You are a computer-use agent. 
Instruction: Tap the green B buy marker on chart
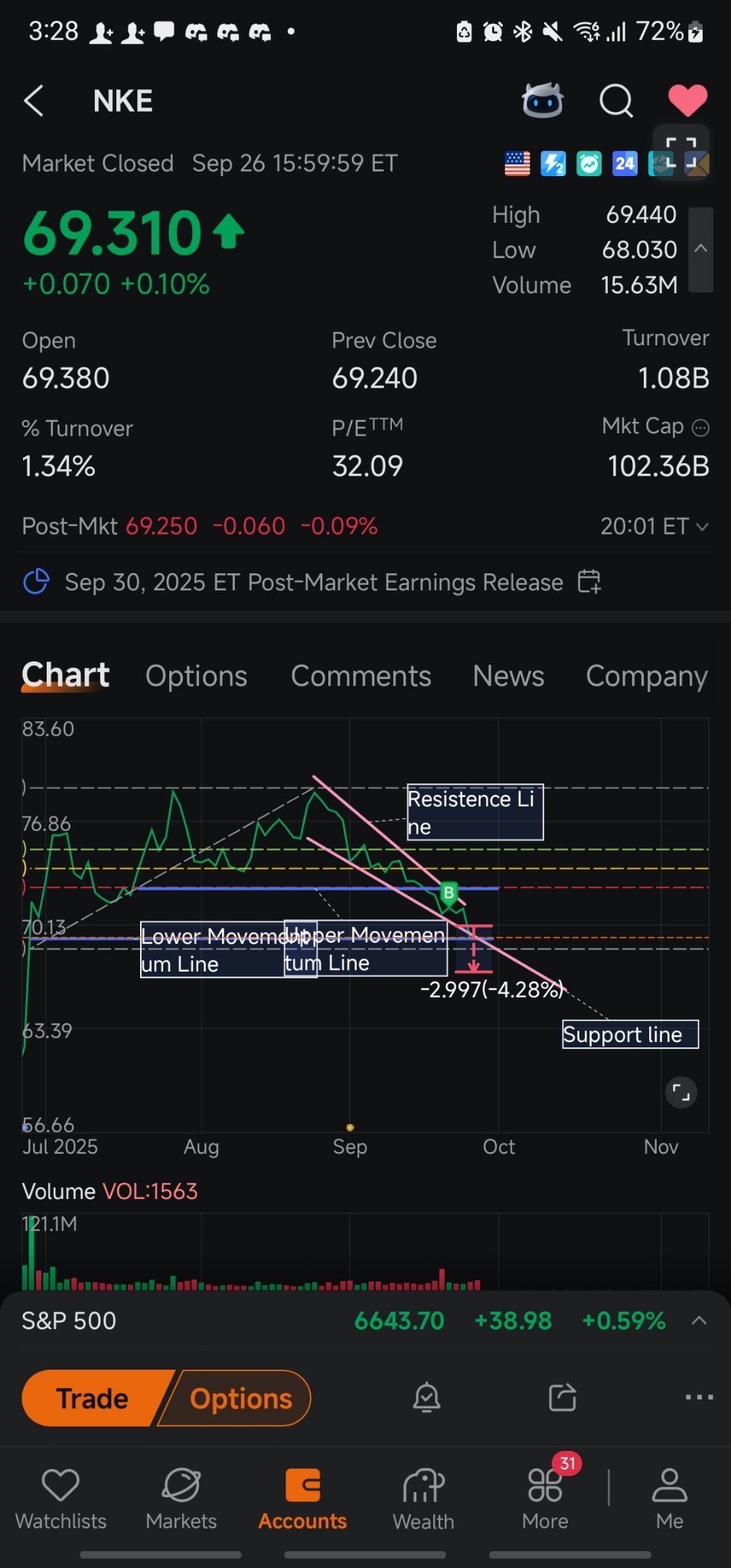449,893
